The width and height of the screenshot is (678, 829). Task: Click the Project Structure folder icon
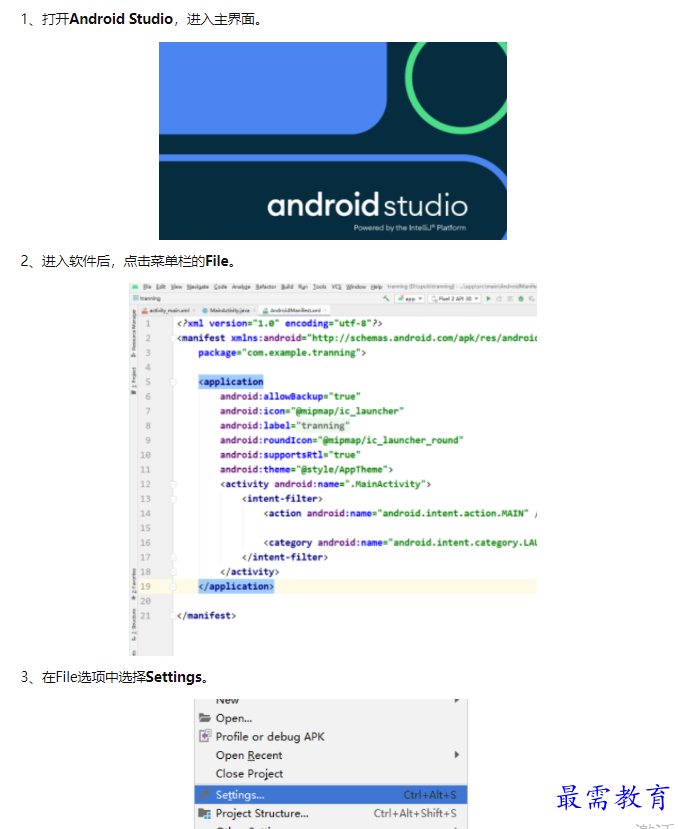pyautogui.click(x=205, y=813)
